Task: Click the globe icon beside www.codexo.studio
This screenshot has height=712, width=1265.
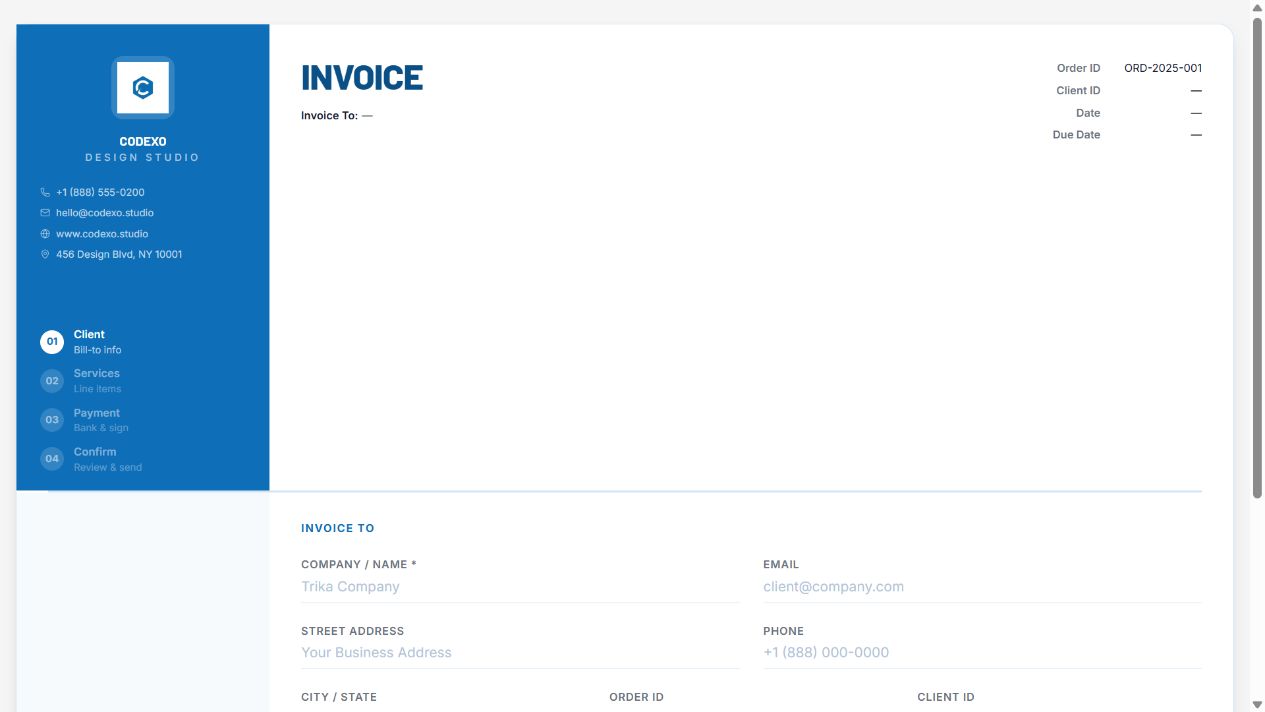Action: [45, 234]
